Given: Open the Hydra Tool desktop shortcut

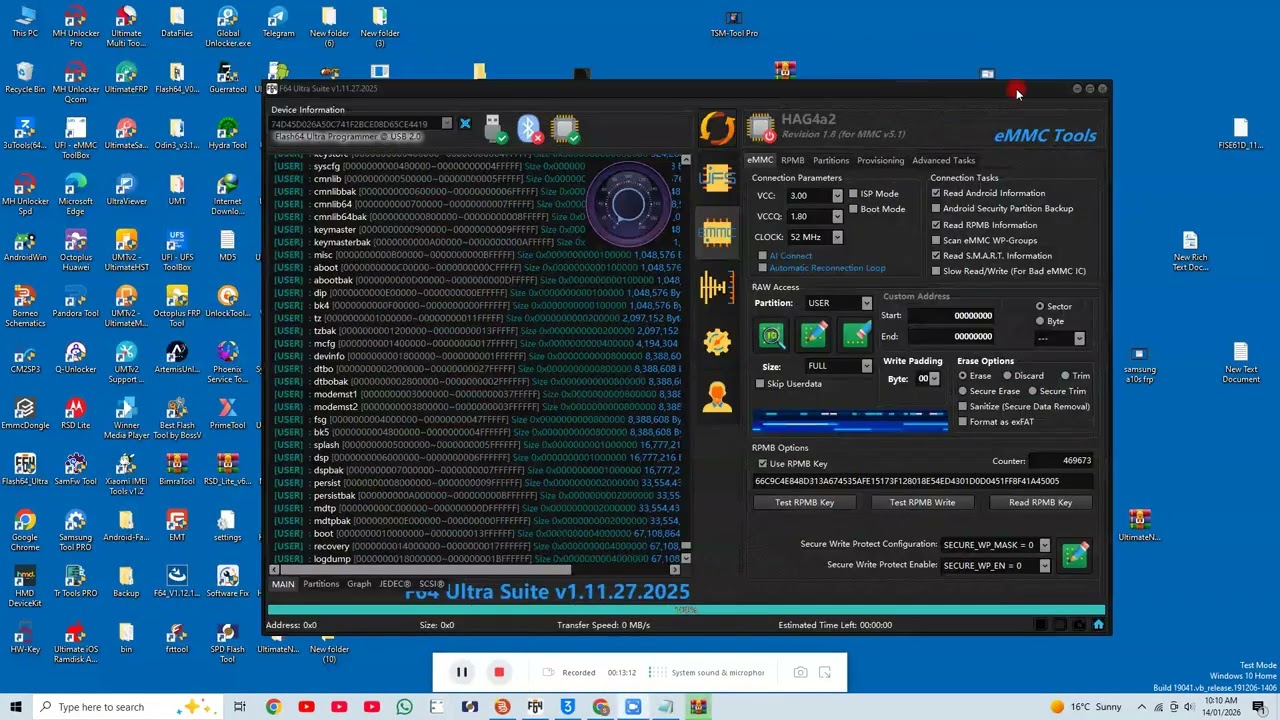Looking at the screenshot, I should (x=227, y=132).
